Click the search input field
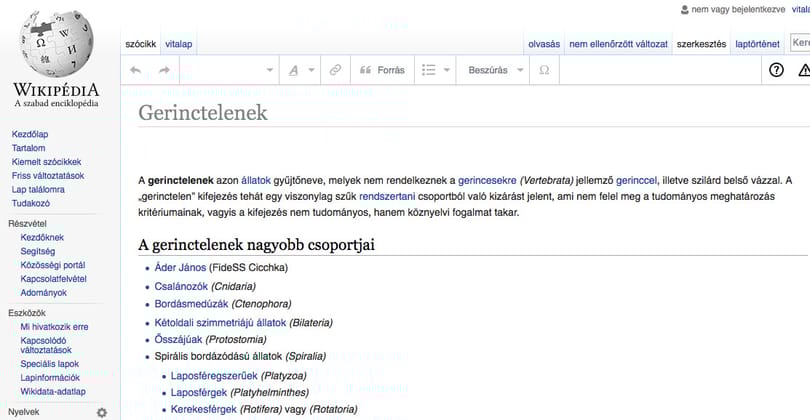810x420 pixels. [800, 42]
